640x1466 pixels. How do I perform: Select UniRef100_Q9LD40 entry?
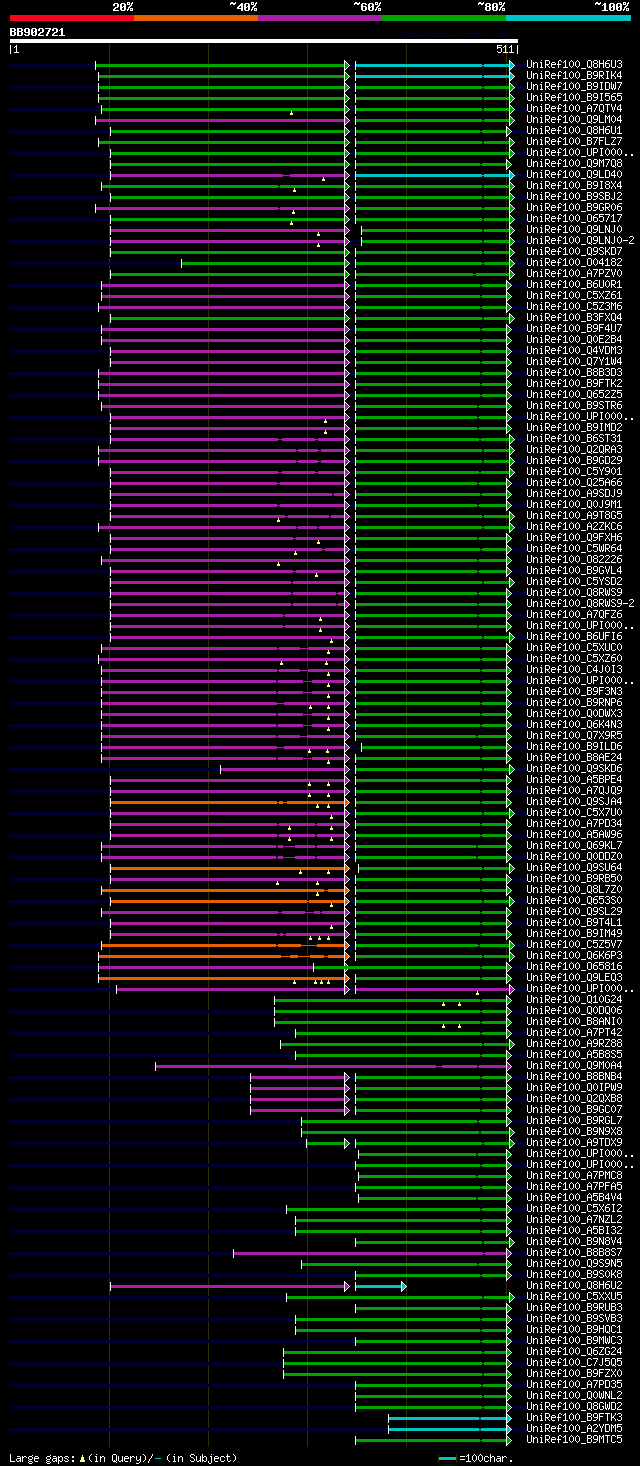click(574, 174)
